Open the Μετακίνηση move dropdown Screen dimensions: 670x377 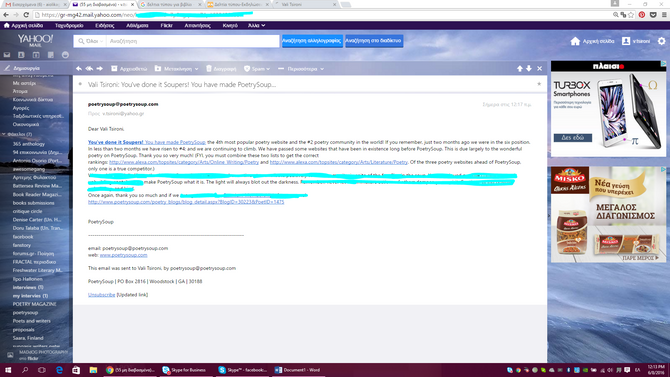point(176,68)
